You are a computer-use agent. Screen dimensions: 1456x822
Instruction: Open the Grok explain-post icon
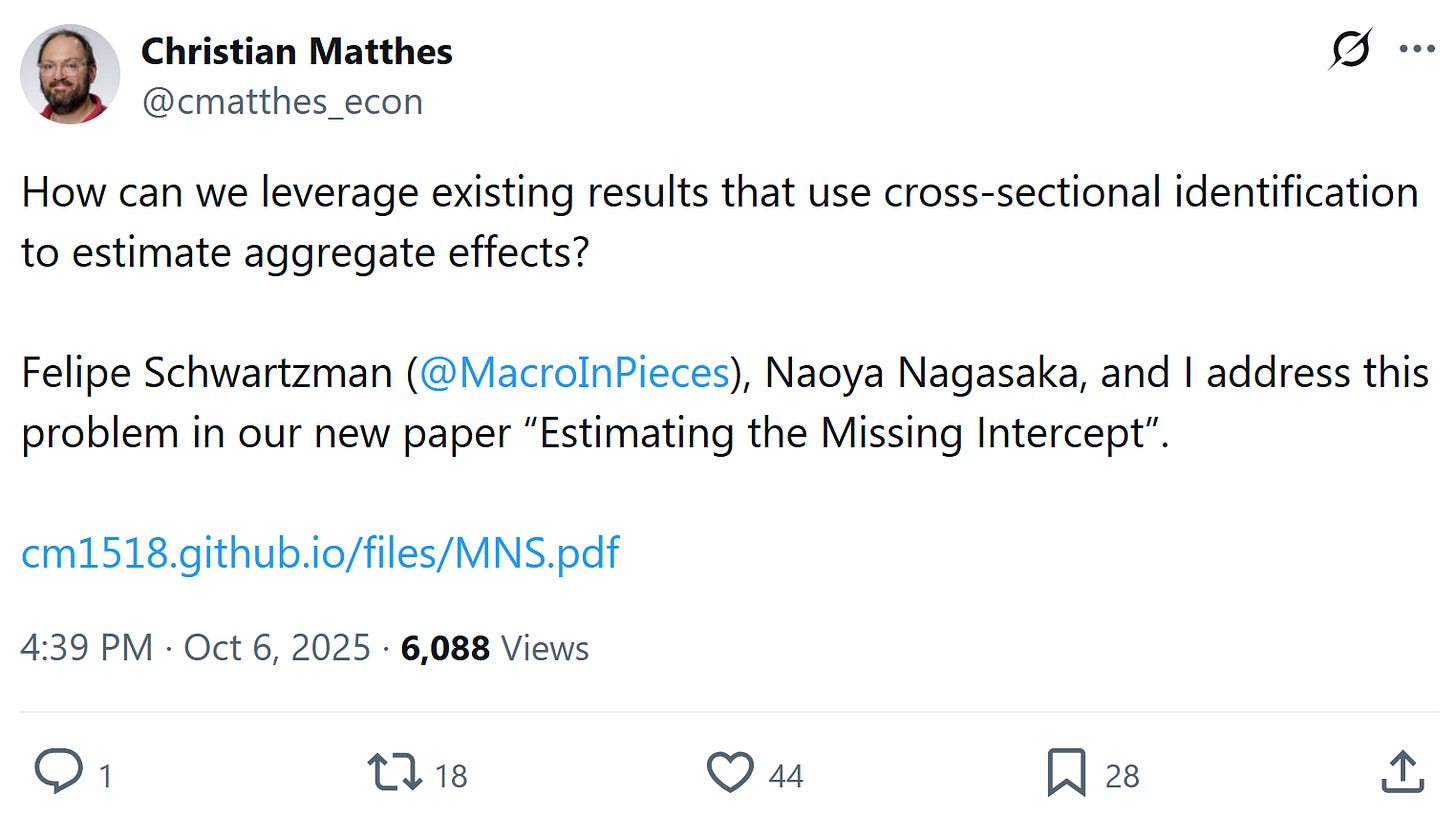tap(1350, 50)
